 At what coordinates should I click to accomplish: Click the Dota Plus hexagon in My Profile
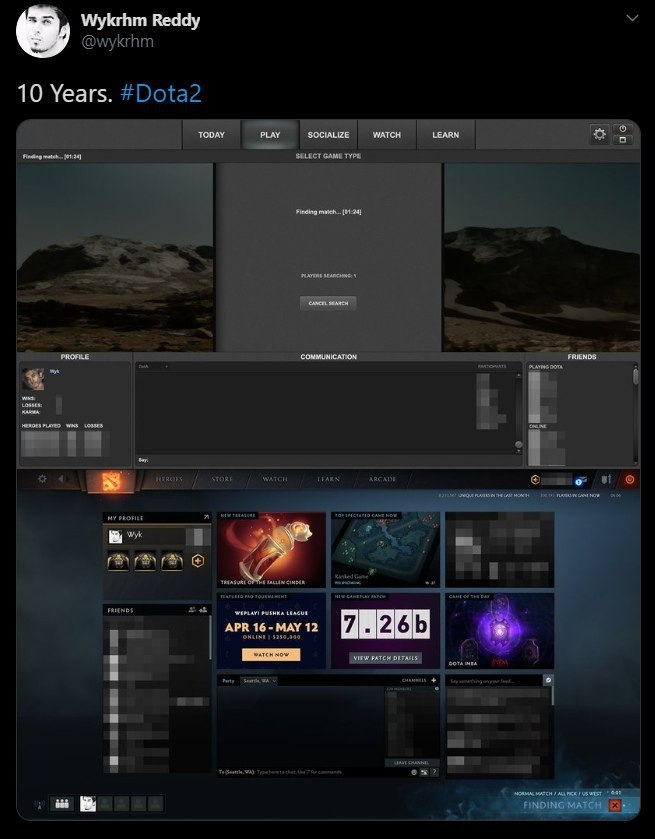[197, 561]
